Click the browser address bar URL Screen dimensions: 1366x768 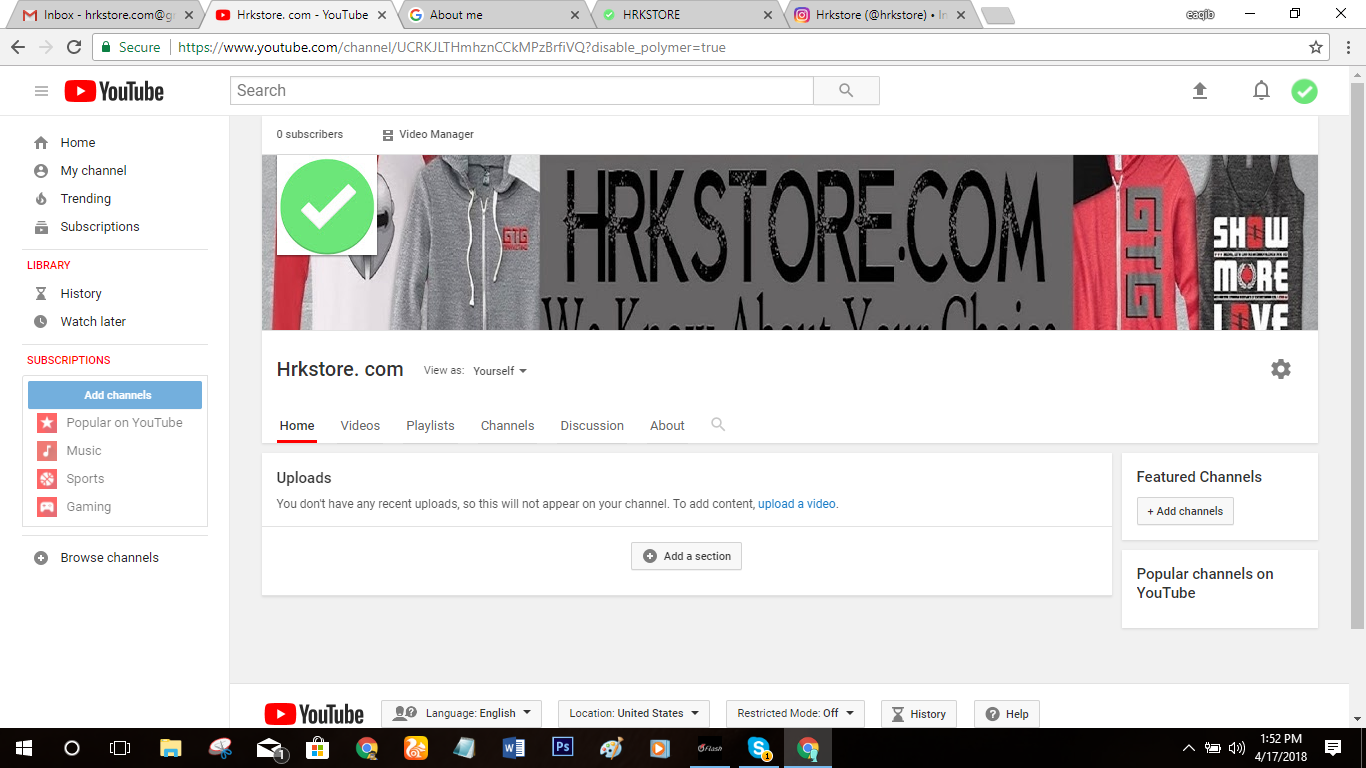tap(452, 47)
